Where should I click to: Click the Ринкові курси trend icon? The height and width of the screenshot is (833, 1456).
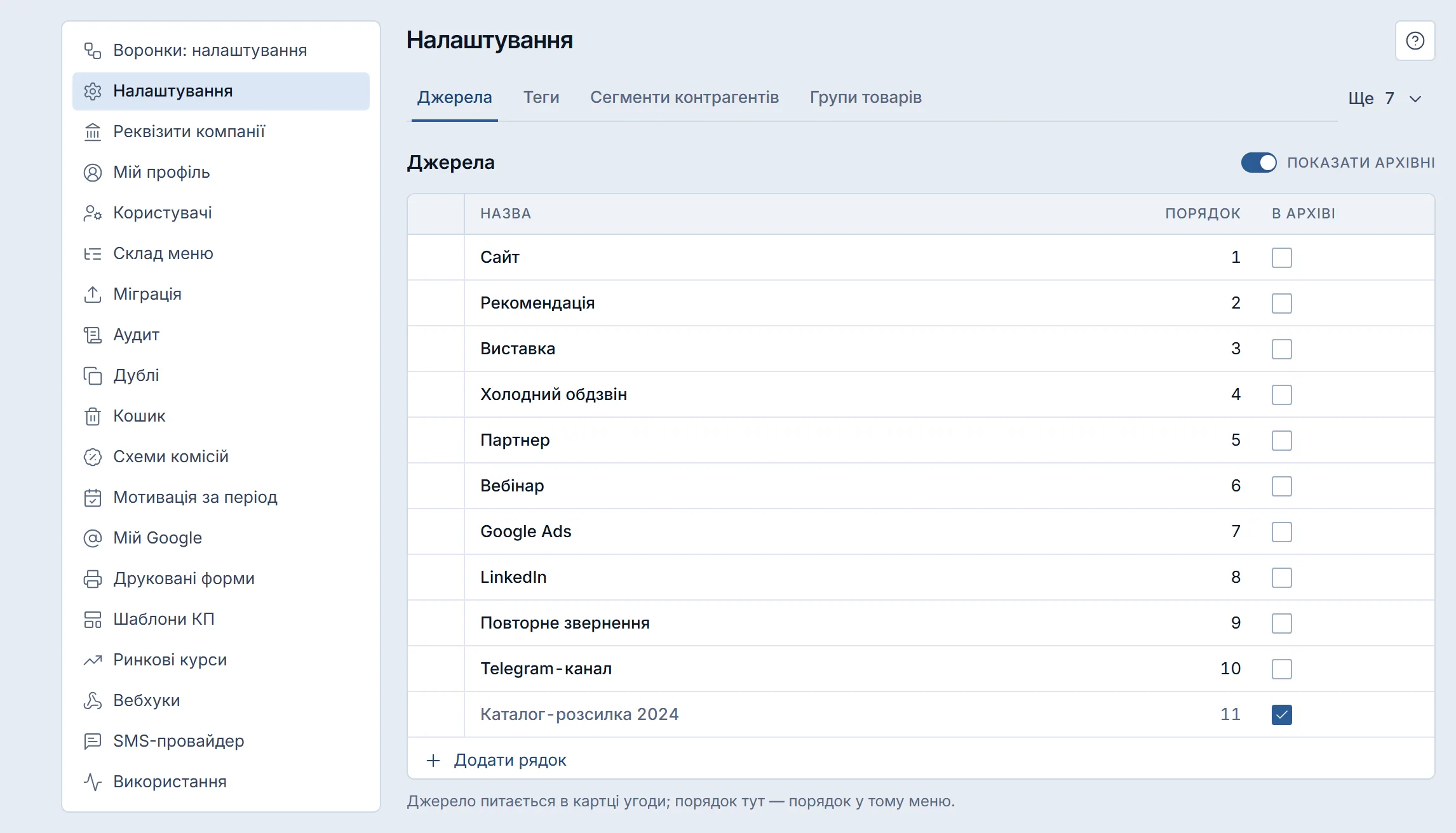point(93,660)
